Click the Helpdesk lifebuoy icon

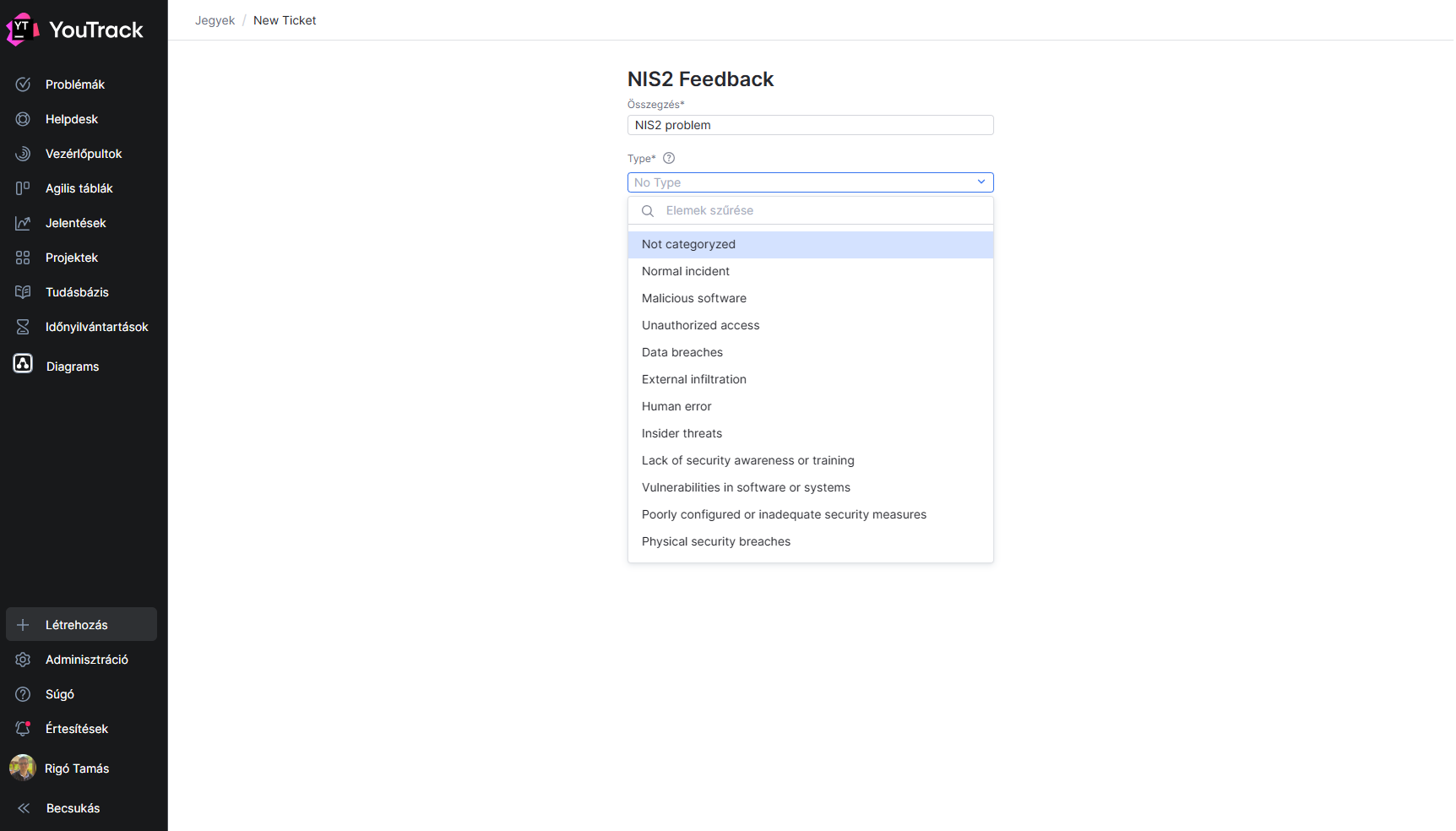[x=23, y=119]
